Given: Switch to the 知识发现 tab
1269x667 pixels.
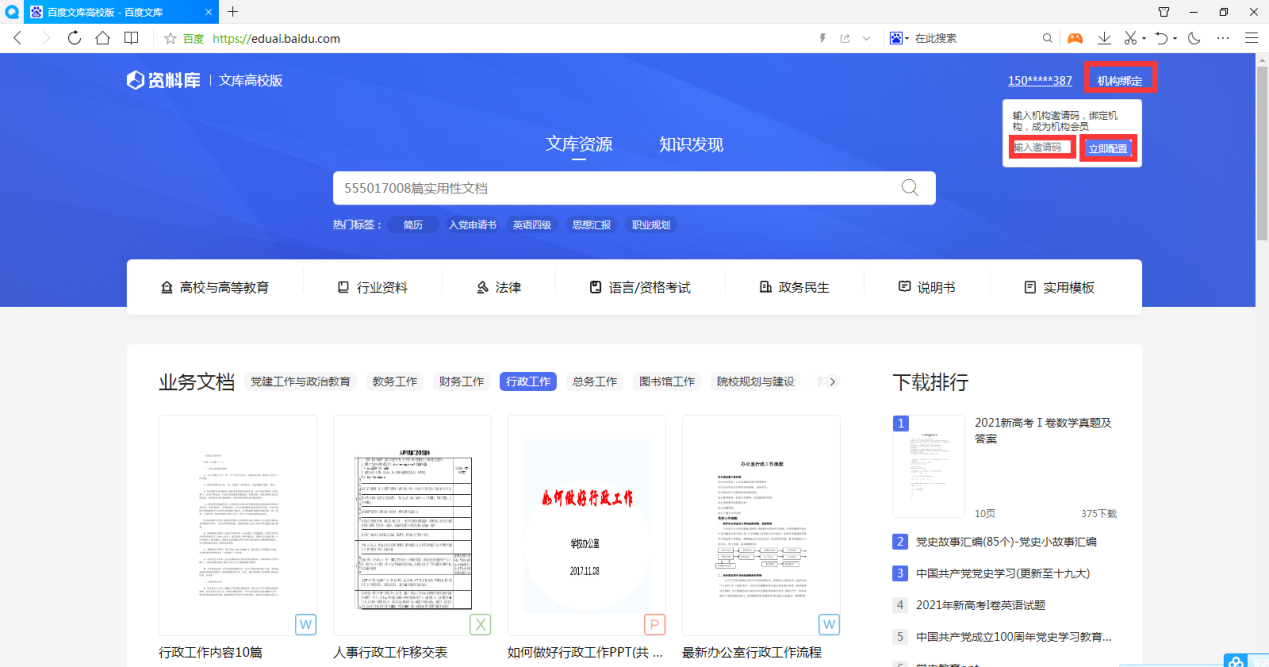Looking at the screenshot, I should tap(690, 144).
